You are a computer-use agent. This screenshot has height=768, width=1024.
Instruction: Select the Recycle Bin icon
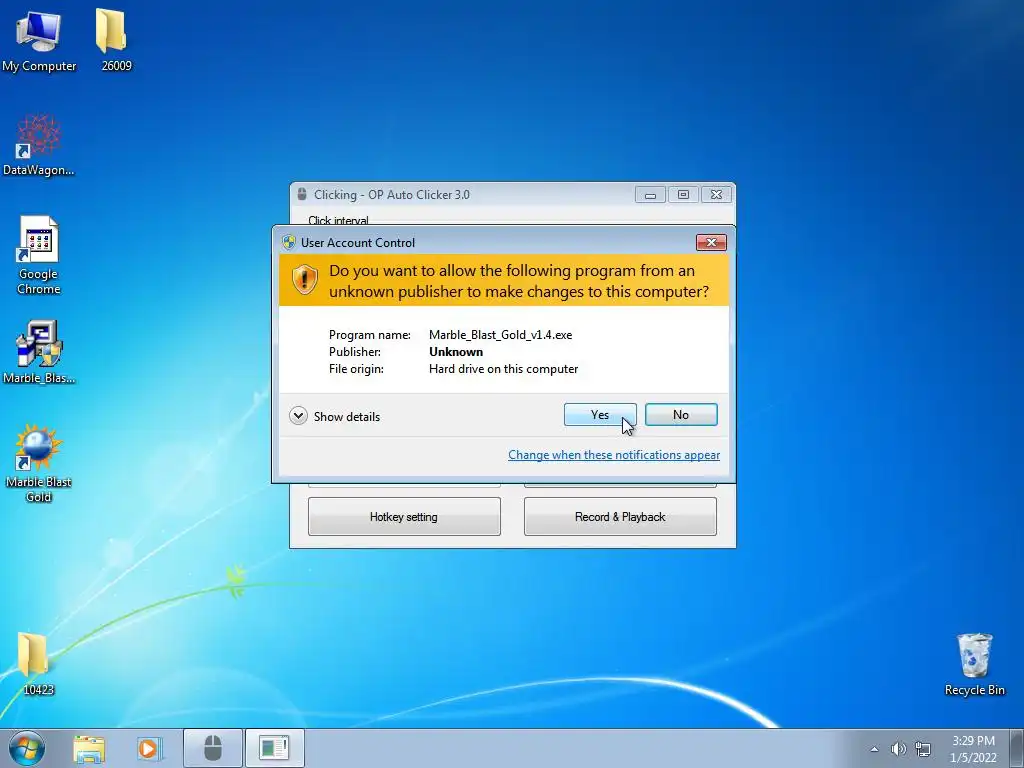(x=974, y=664)
